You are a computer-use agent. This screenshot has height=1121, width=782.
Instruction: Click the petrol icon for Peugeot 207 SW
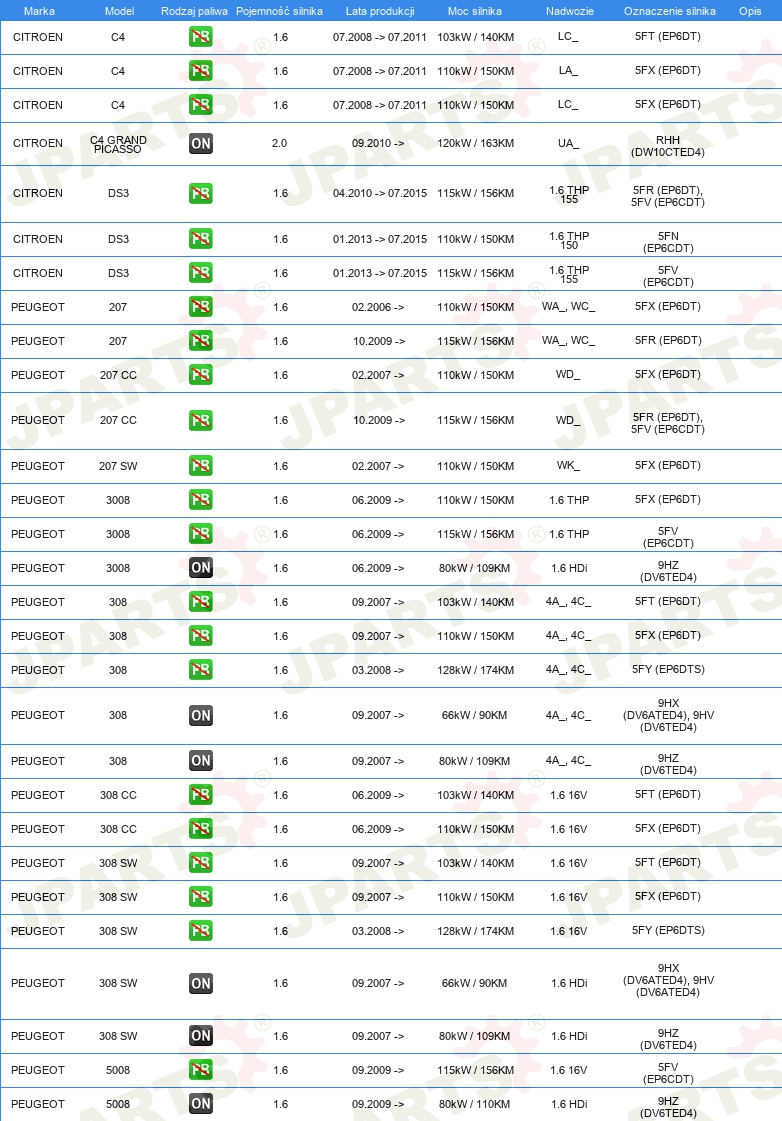coord(201,465)
